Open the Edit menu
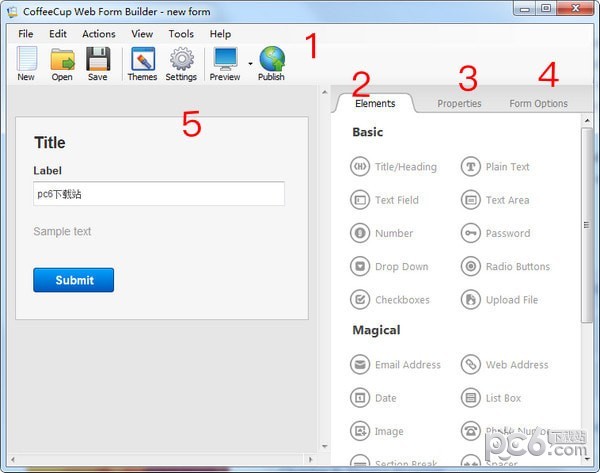 [58, 34]
